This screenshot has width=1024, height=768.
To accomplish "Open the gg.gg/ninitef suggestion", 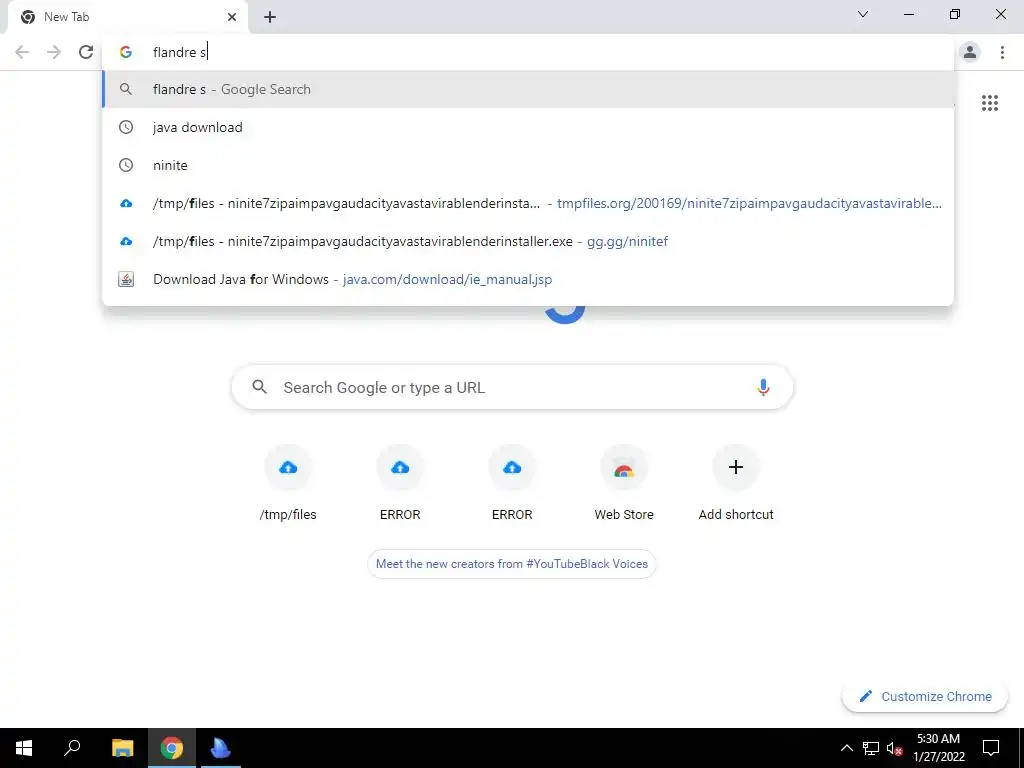I will pyautogui.click(x=528, y=241).
